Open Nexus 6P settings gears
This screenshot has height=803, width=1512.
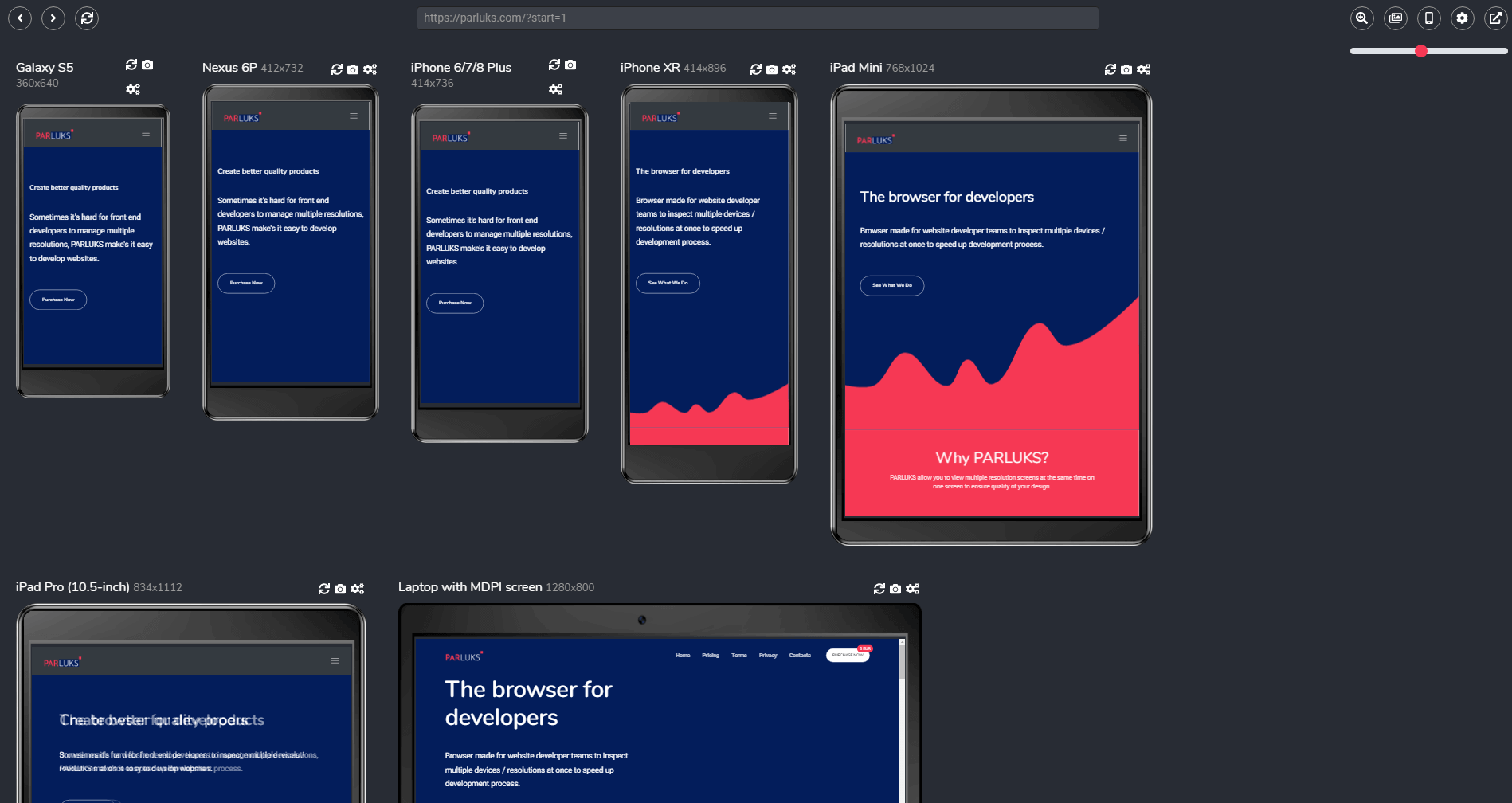(x=370, y=69)
